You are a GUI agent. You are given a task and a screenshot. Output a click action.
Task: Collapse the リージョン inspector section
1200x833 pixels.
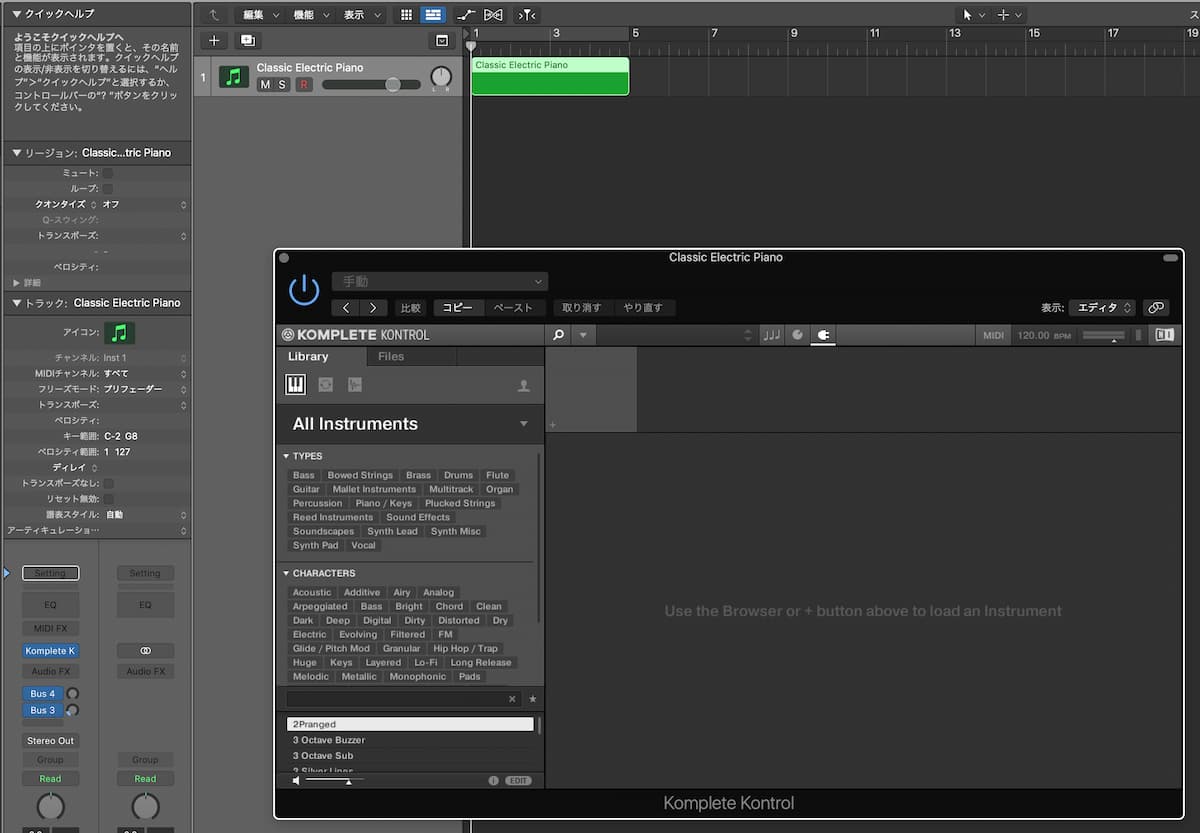click(16, 153)
